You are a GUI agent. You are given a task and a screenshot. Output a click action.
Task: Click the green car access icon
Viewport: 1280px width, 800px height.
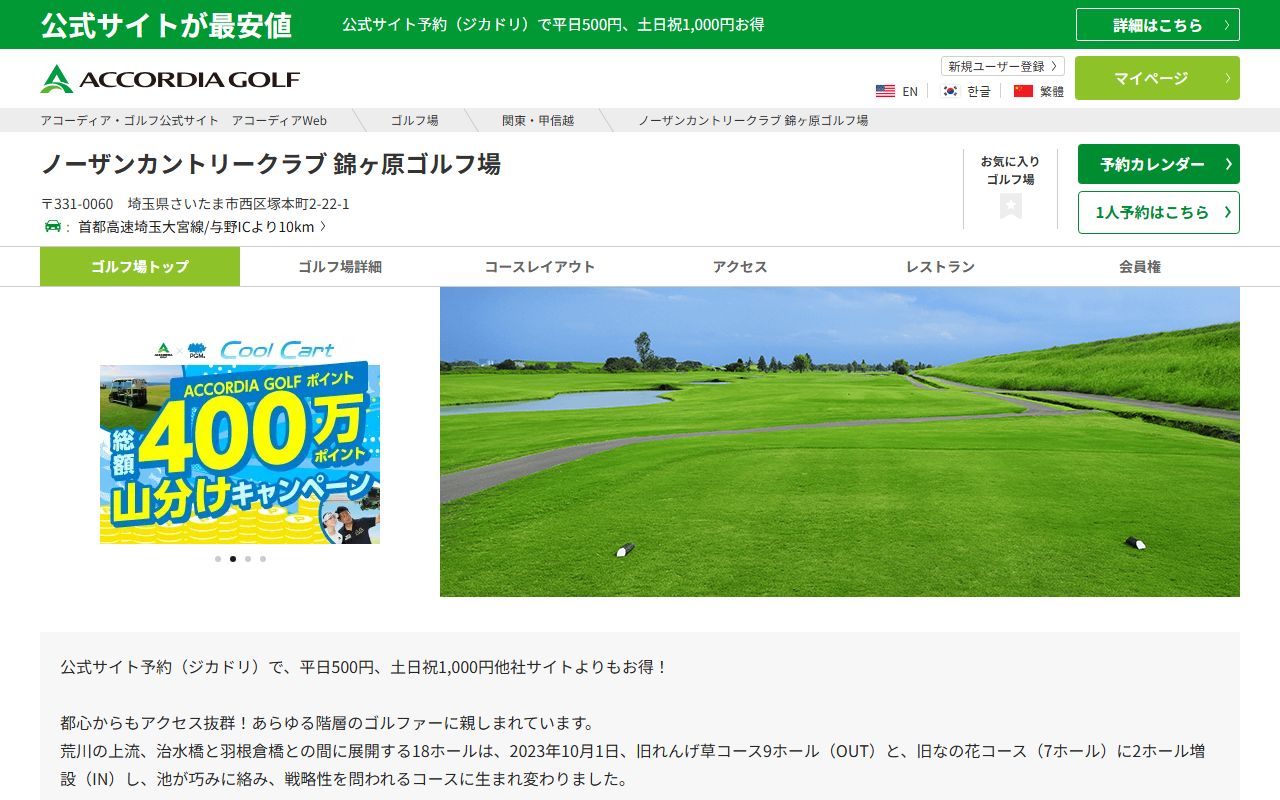(53, 226)
